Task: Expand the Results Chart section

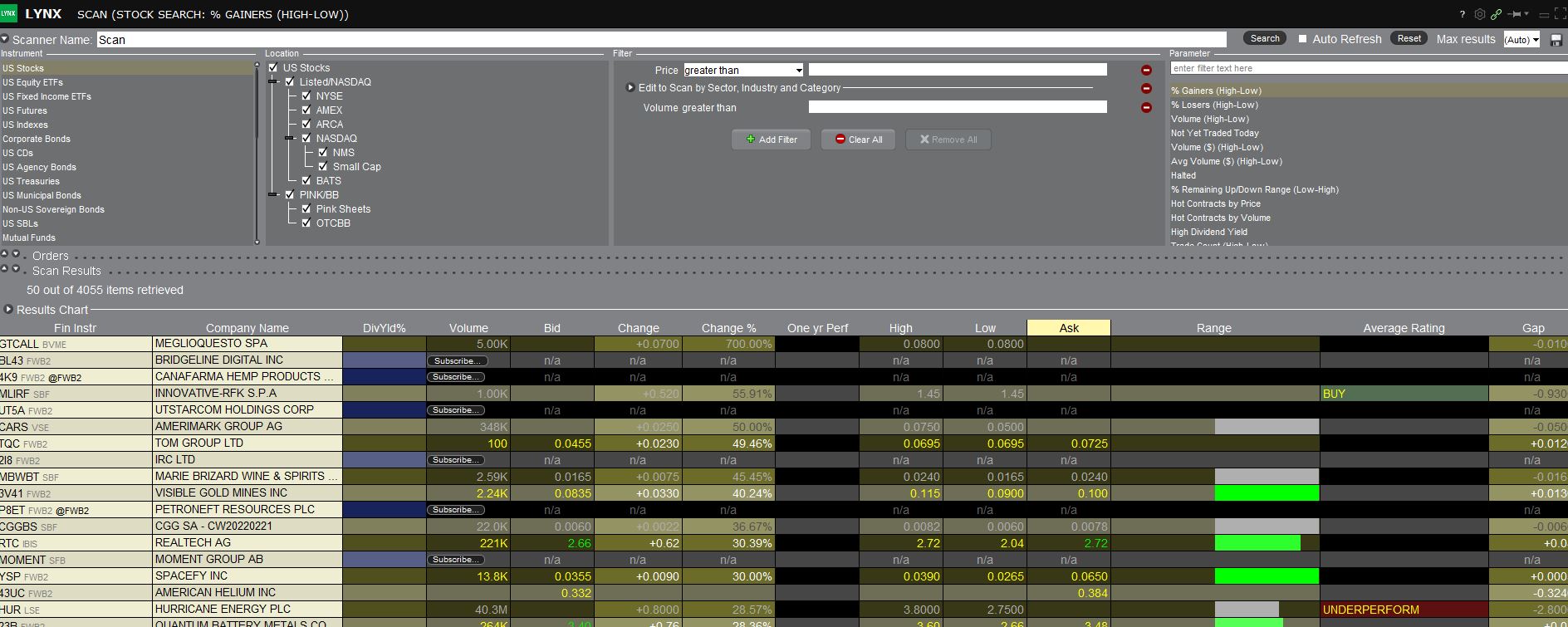Action: pos(8,310)
